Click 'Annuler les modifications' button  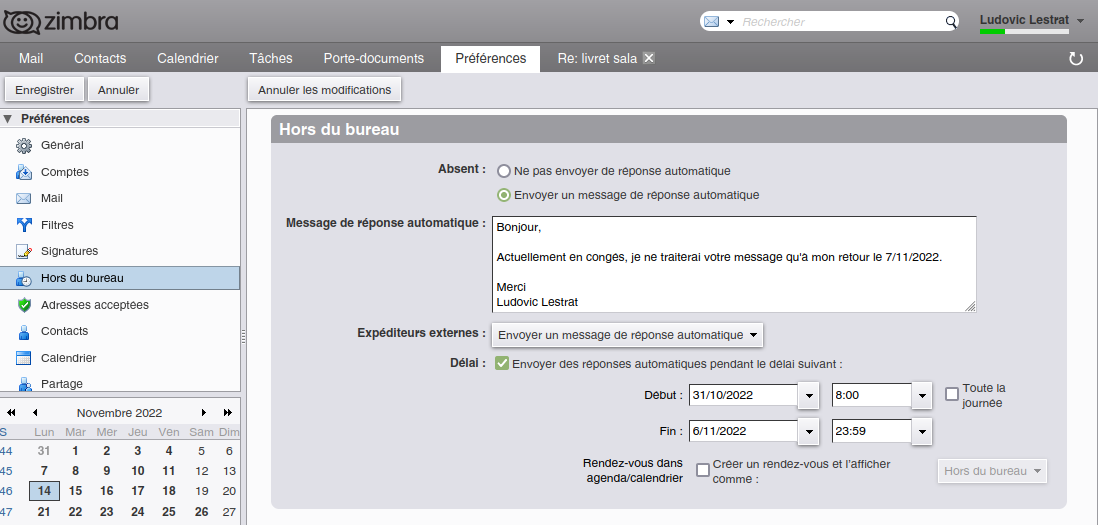pos(324,90)
